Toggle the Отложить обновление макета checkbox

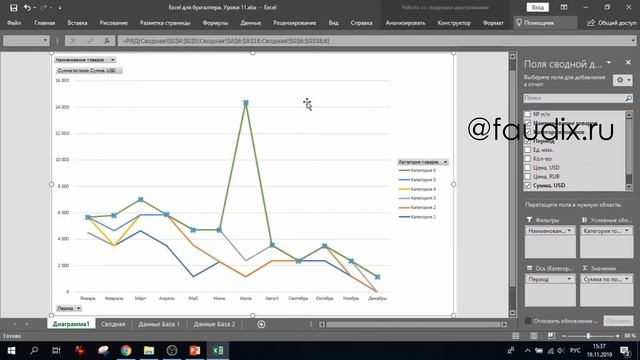(528, 321)
